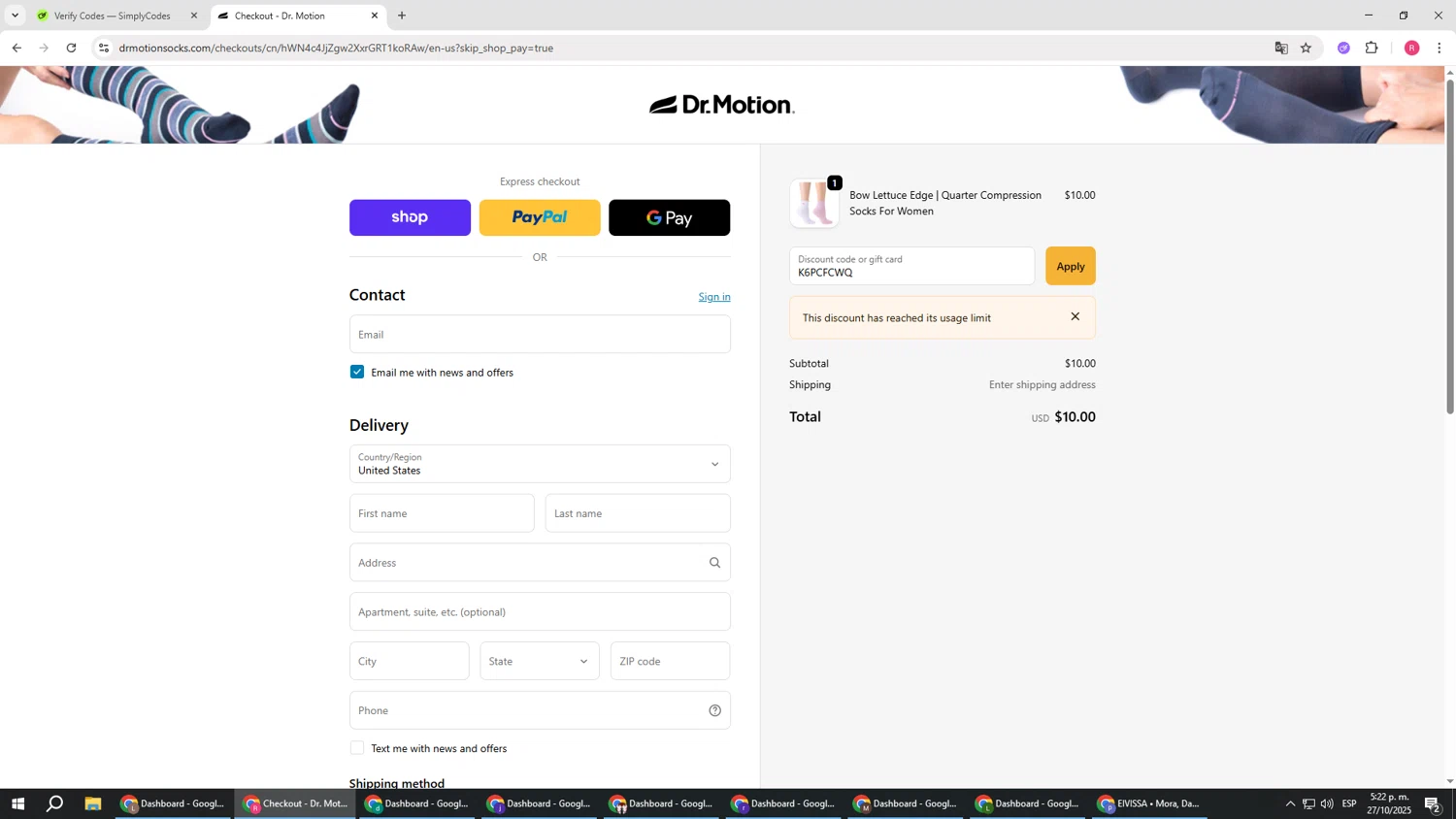Viewport: 1456px width, 819px height.
Task: Click the ESP language indicator
Action: coord(1349,803)
